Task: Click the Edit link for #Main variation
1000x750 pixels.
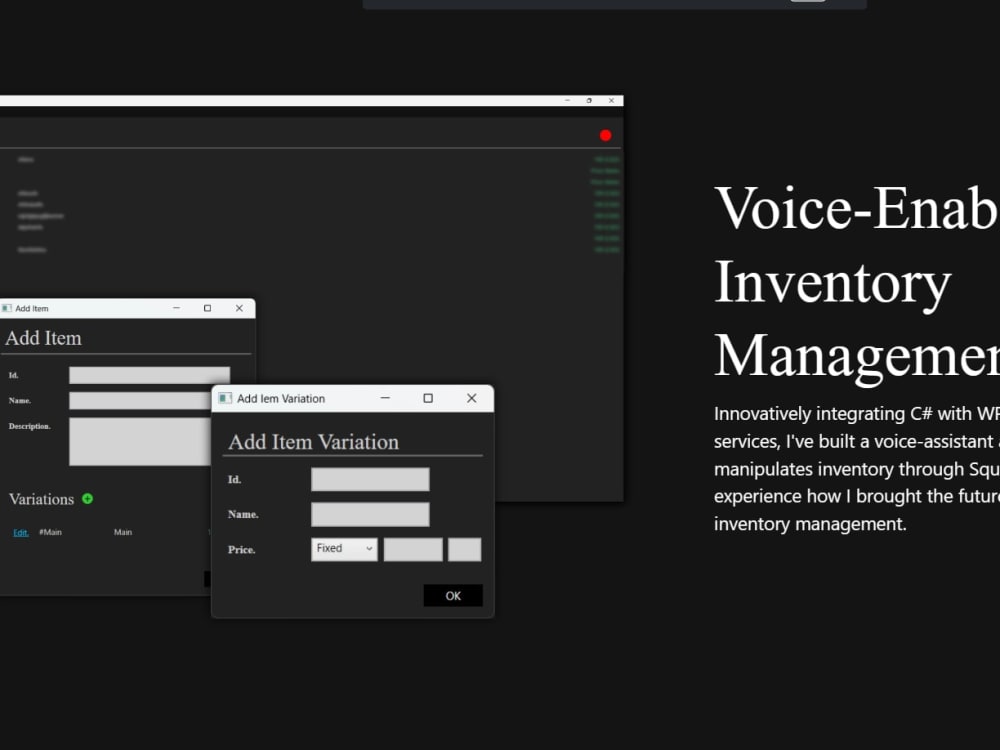Action: click(x=21, y=533)
